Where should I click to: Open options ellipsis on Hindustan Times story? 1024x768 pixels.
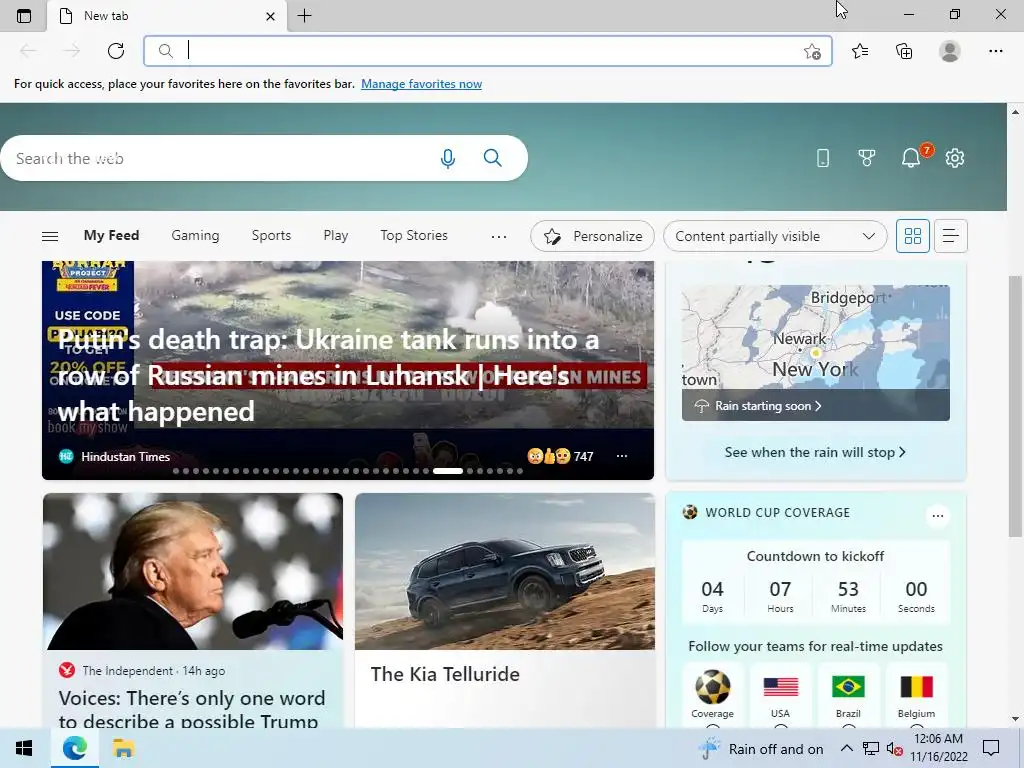622,456
